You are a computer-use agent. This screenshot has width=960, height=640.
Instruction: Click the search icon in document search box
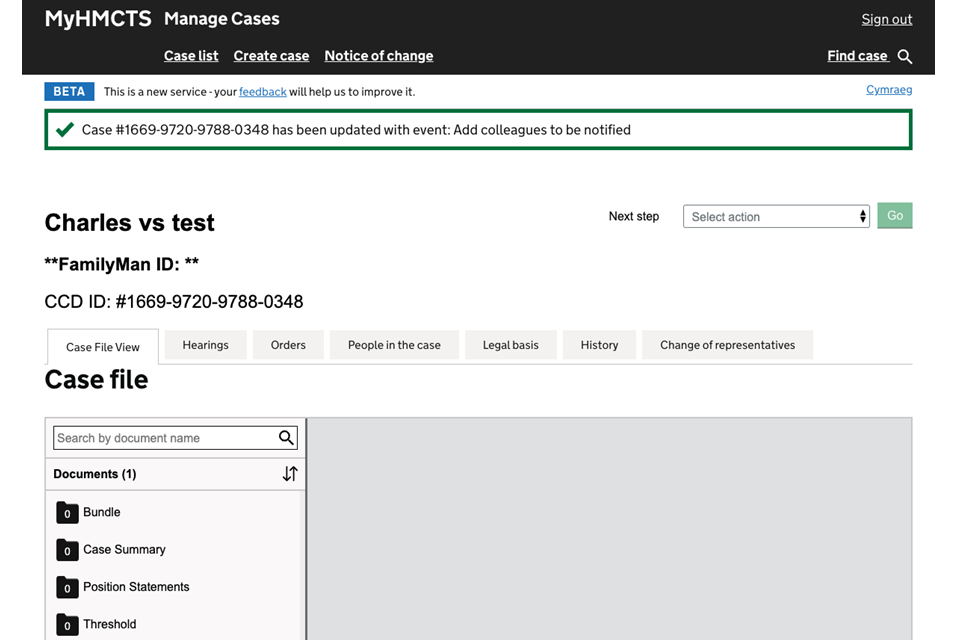(x=286, y=438)
